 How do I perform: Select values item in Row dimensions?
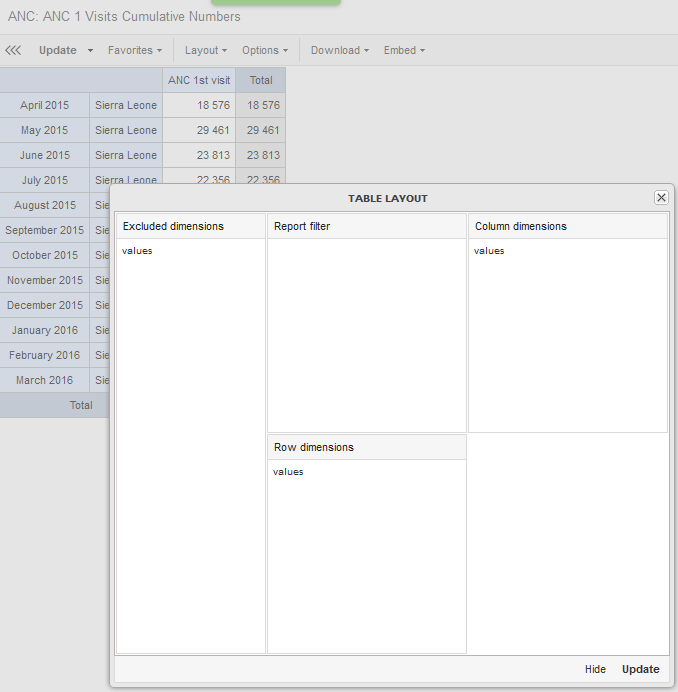pos(288,472)
